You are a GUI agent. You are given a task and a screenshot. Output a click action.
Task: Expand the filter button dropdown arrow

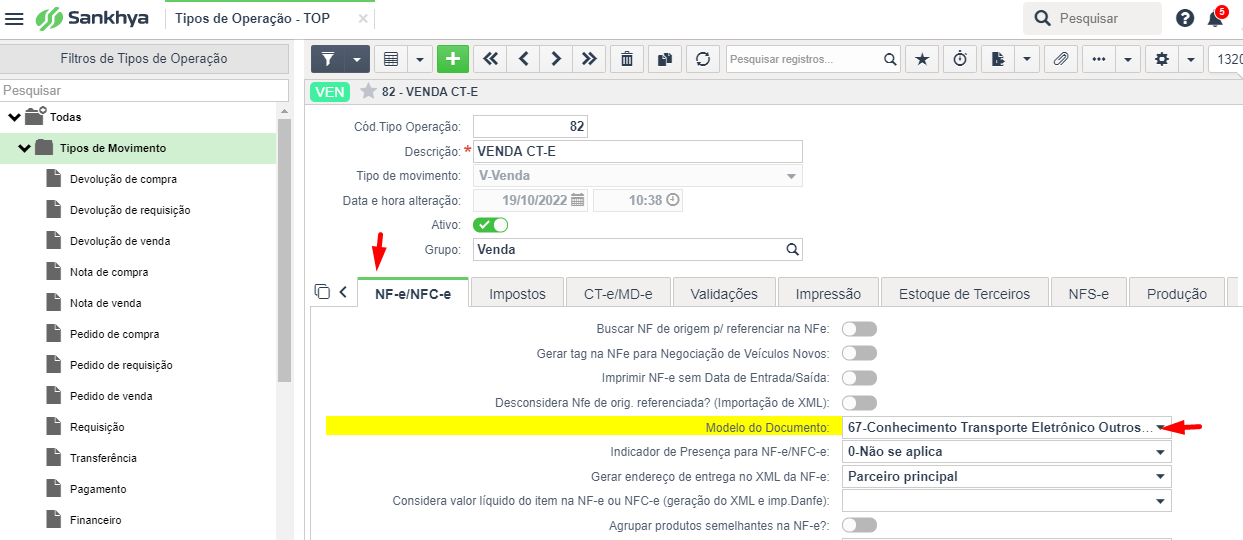[x=357, y=59]
